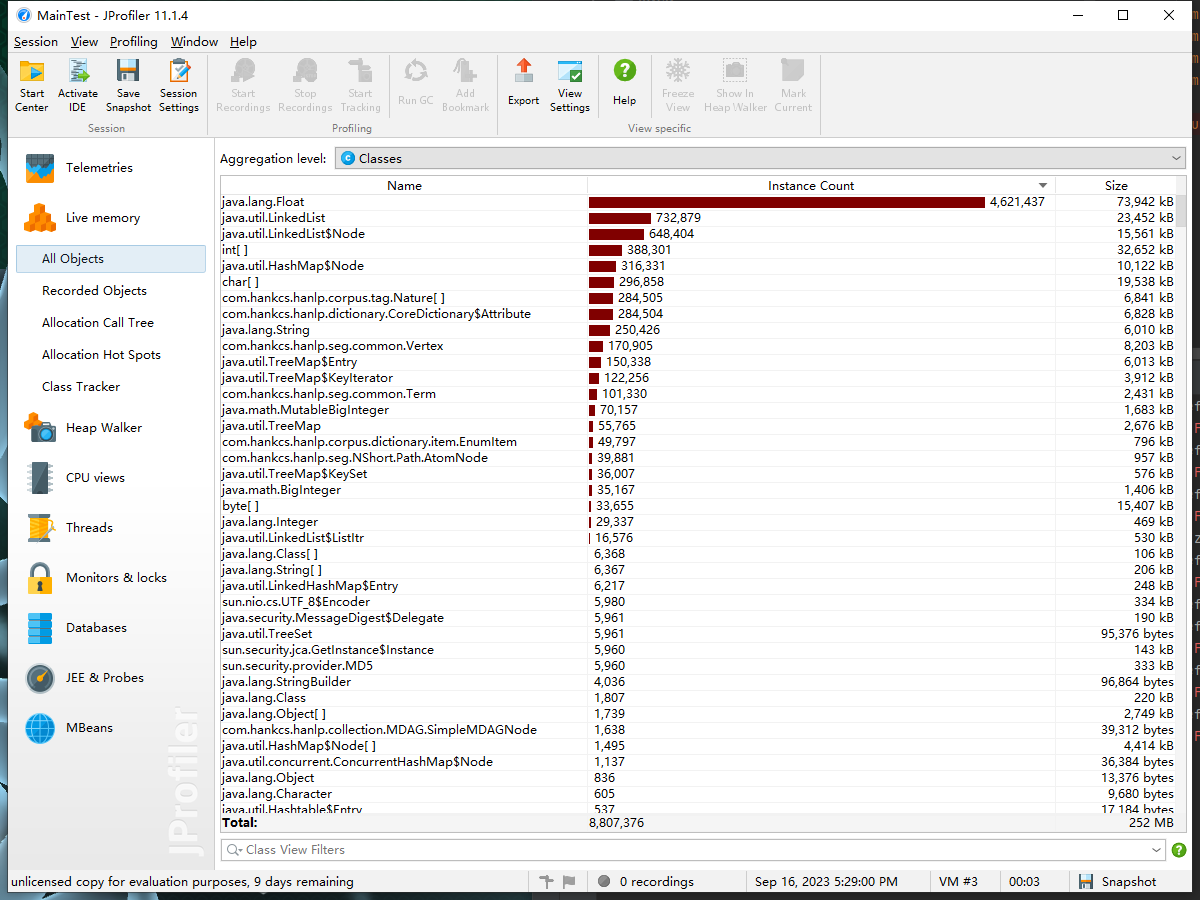The image size is (1200, 900).
Task: Click into the Class View Filters field
Action: (693, 850)
